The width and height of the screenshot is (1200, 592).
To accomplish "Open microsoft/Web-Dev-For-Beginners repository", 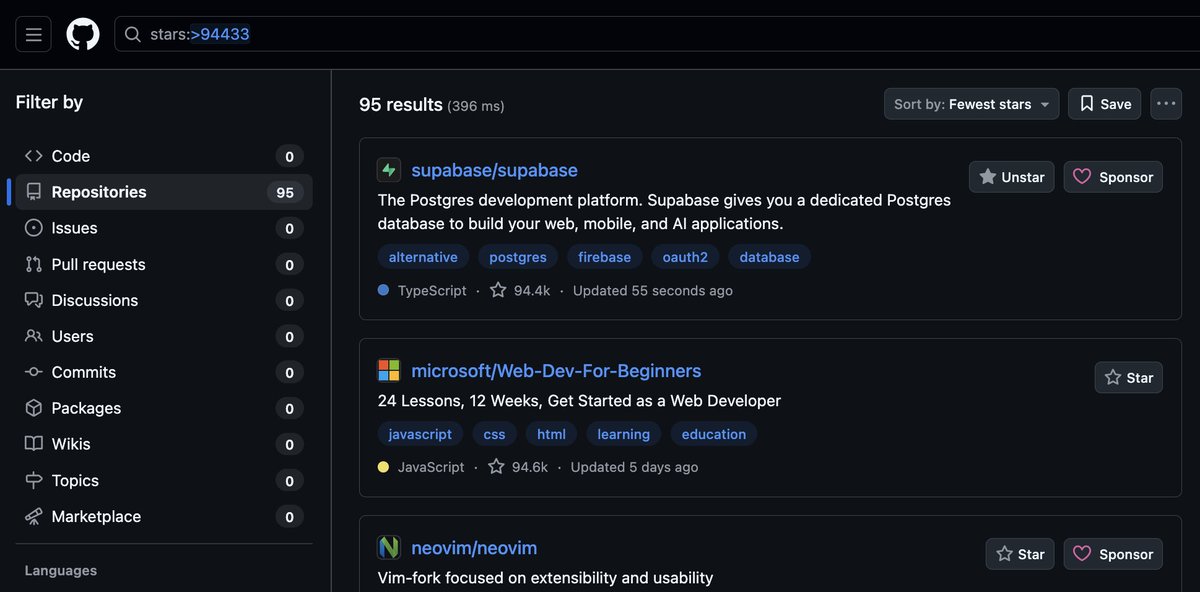I will pos(556,371).
